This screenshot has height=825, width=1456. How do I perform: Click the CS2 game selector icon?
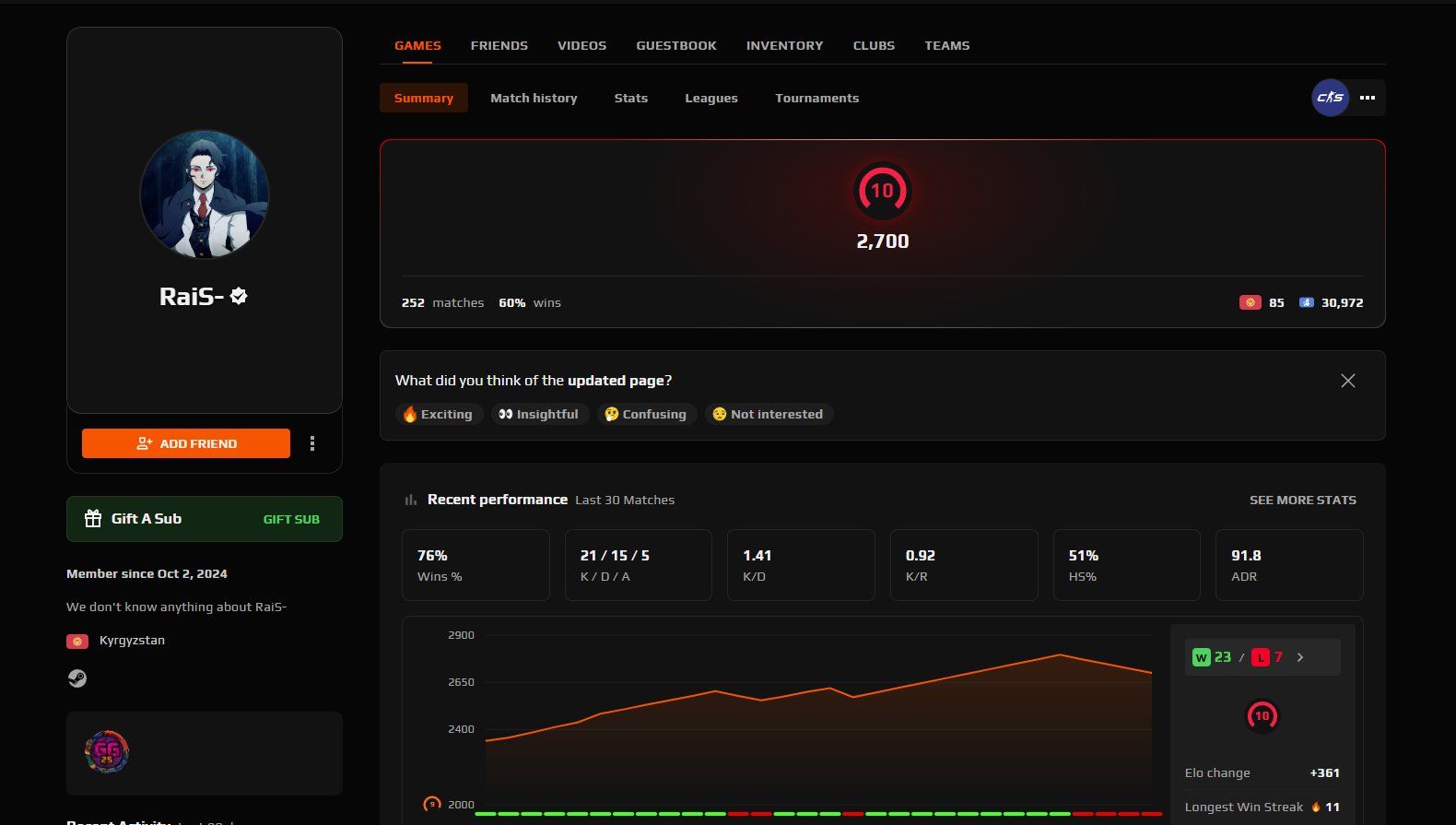pyautogui.click(x=1330, y=98)
